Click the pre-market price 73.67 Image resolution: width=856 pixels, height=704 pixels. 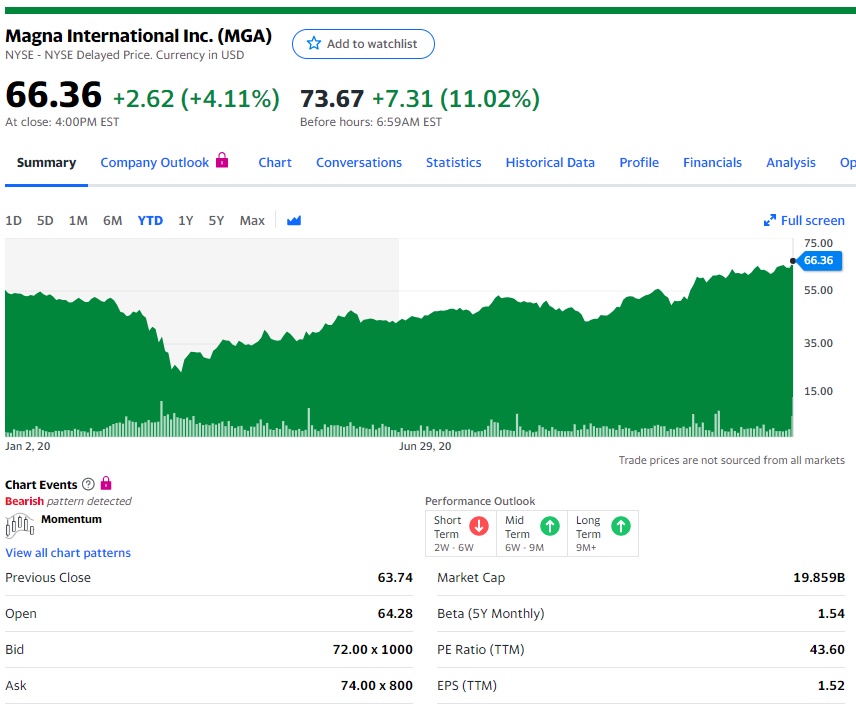point(332,99)
